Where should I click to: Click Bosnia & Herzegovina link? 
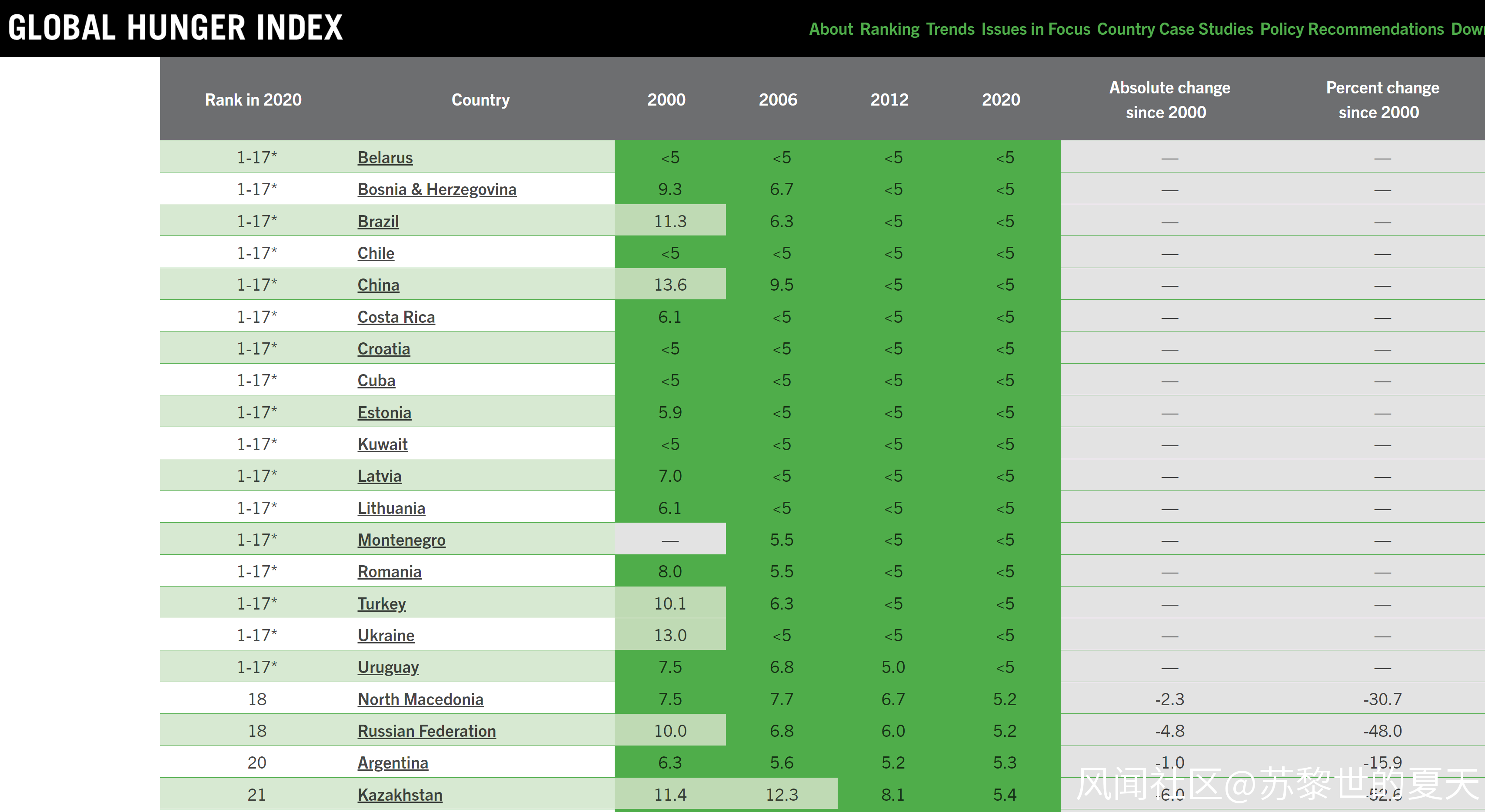(436, 189)
